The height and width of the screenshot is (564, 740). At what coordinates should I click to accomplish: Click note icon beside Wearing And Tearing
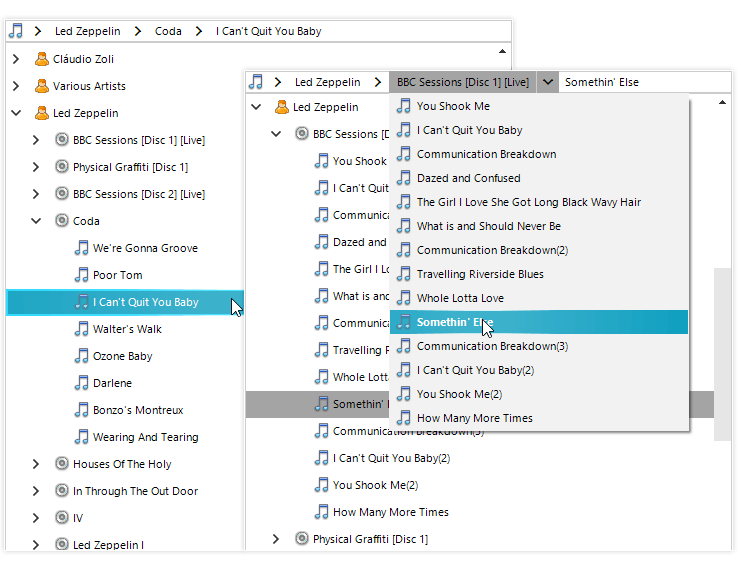[82, 437]
